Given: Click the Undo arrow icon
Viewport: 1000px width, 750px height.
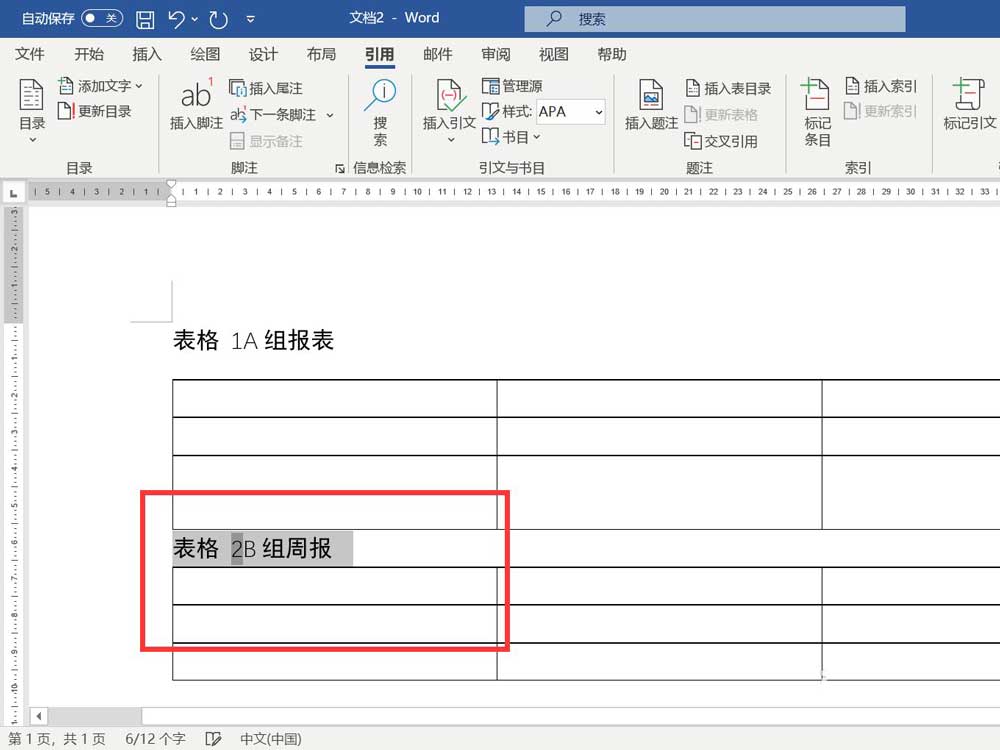Looking at the screenshot, I should point(177,19).
